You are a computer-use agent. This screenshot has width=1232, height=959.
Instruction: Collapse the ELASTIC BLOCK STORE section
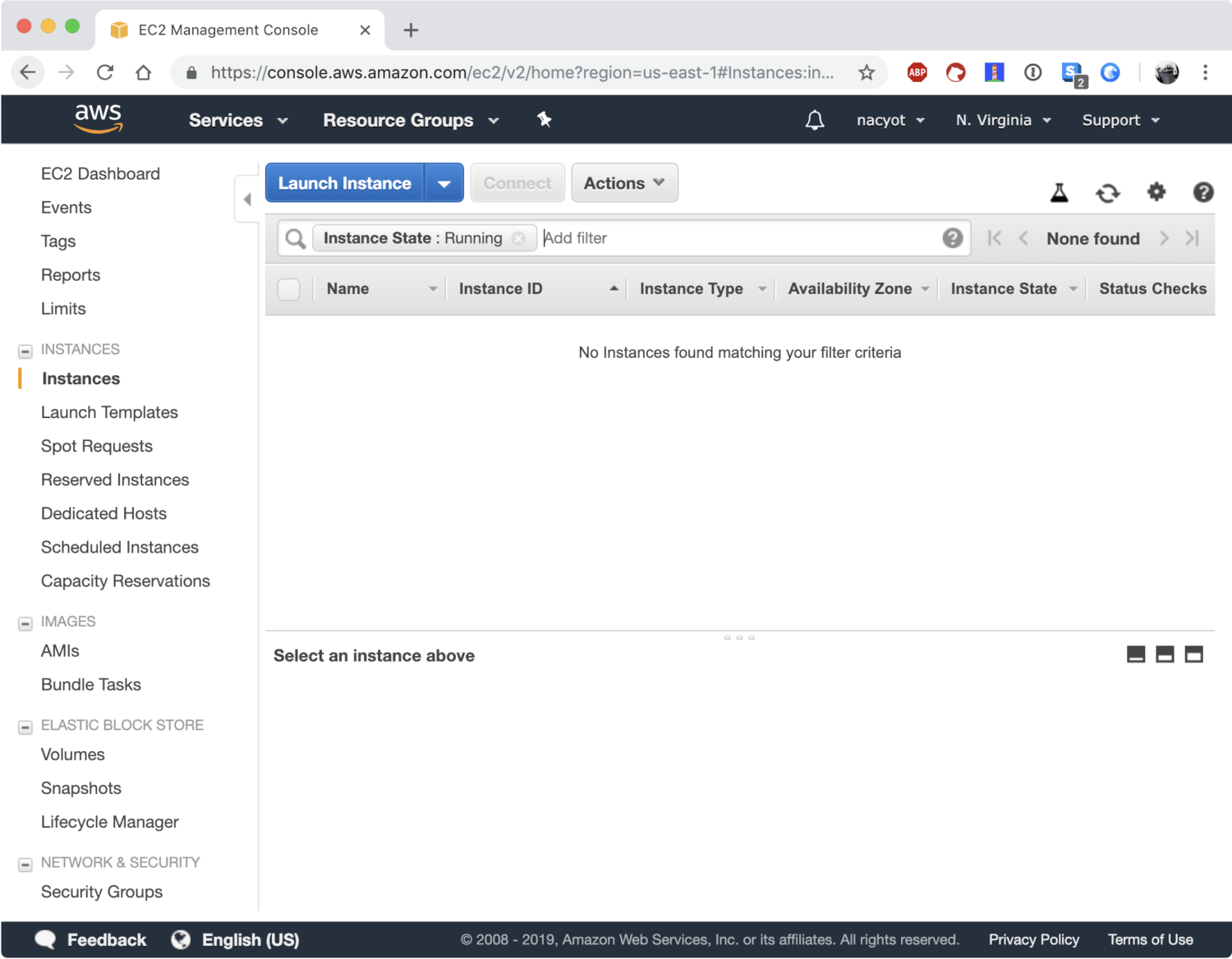click(25, 727)
